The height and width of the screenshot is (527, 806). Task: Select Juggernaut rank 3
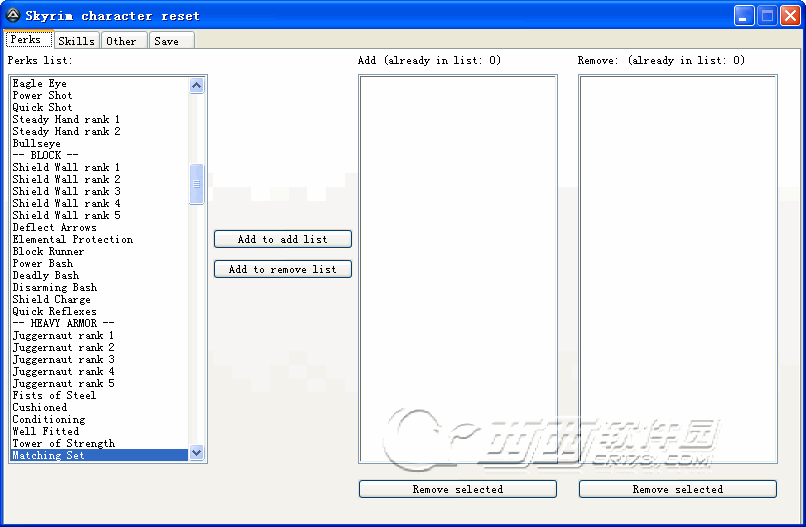coord(100,359)
